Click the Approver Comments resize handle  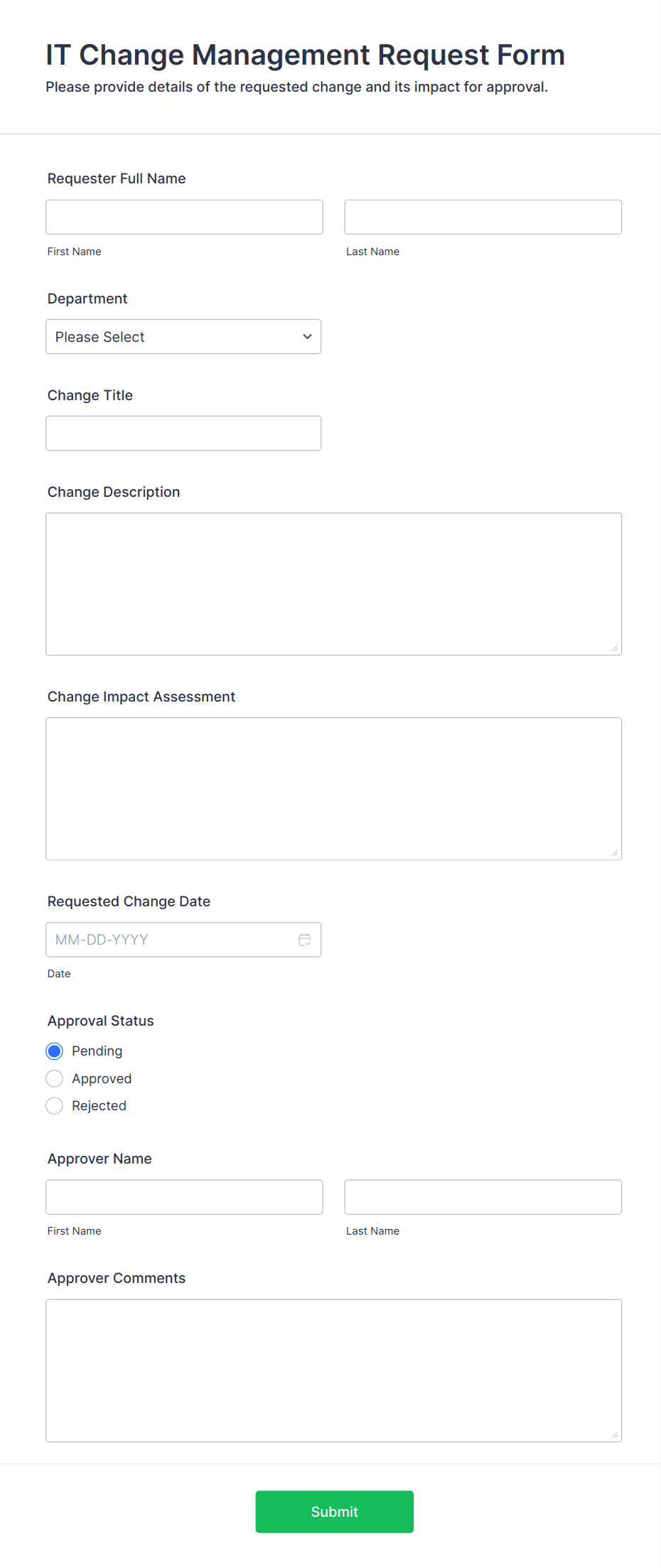pos(615,1435)
